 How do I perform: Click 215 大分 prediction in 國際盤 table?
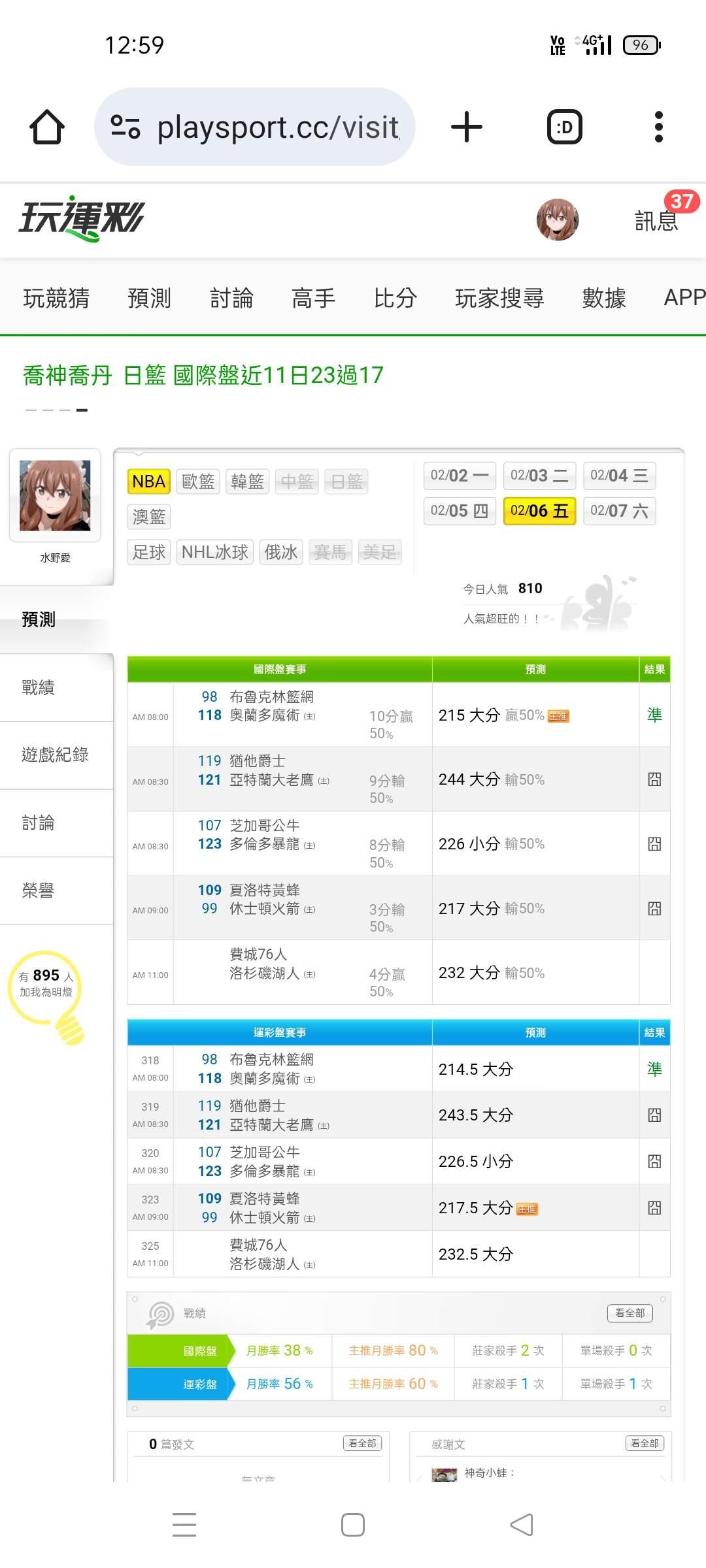point(469,715)
